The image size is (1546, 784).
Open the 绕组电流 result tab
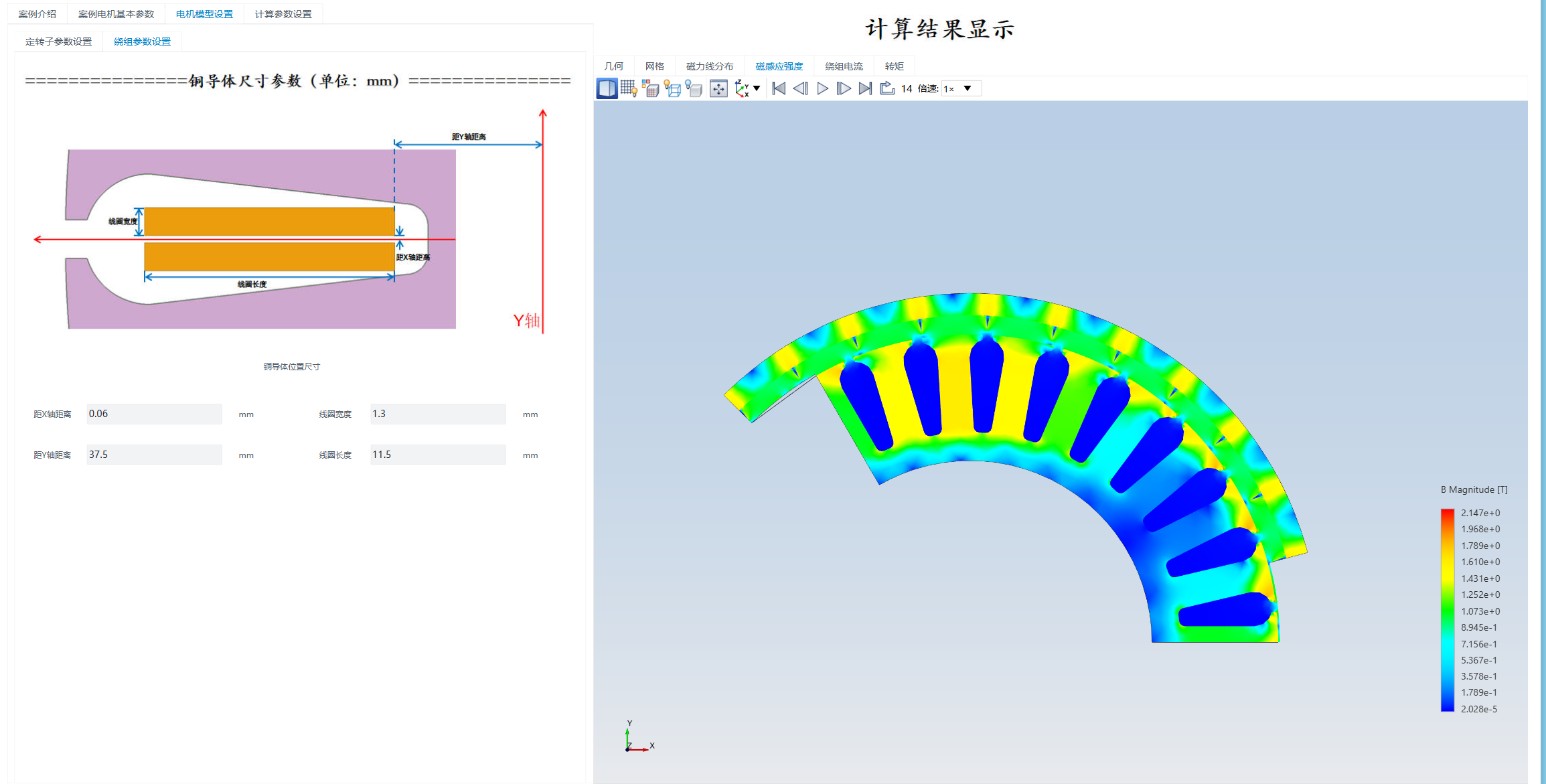[x=844, y=66]
